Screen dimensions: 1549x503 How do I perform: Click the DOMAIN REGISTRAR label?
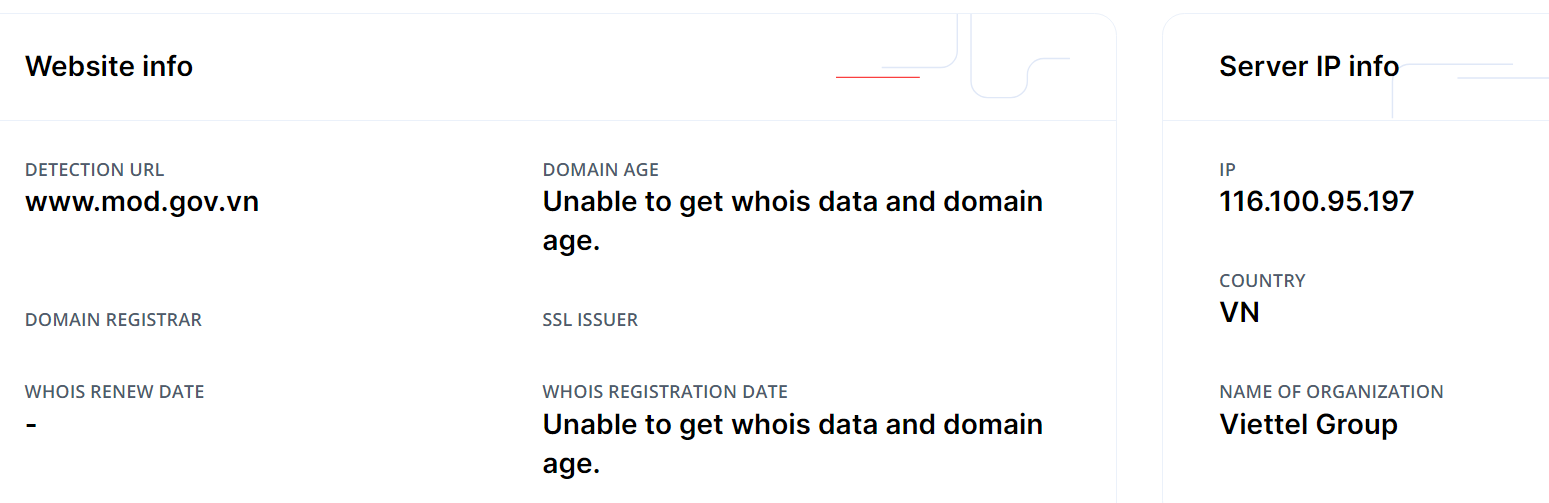113,320
